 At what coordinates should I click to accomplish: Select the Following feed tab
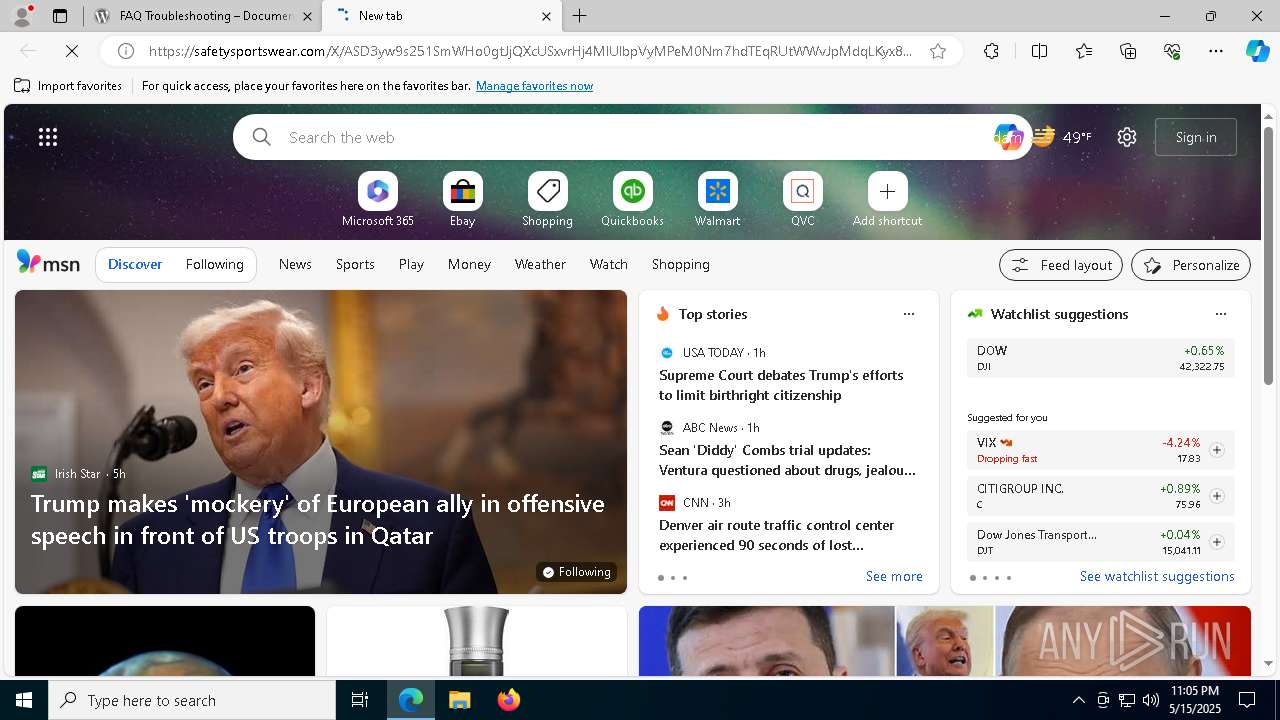pos(214,264)
